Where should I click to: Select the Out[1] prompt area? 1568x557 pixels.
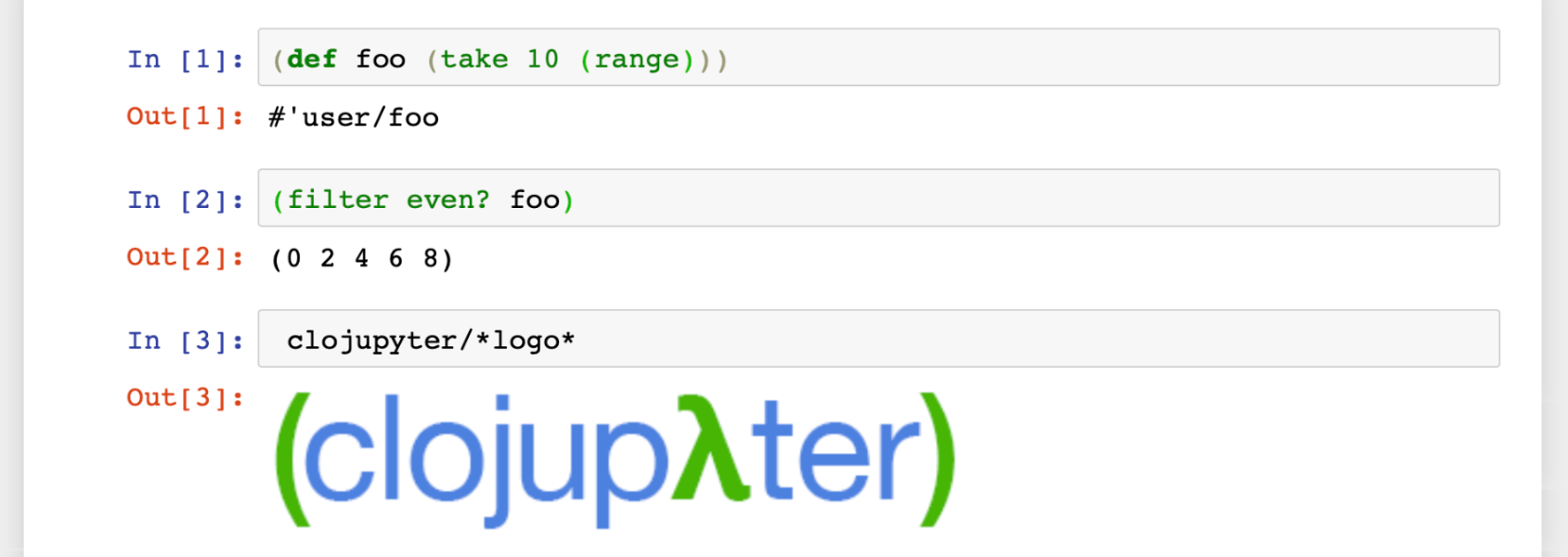pyautogui.click(x=186, y=117)
